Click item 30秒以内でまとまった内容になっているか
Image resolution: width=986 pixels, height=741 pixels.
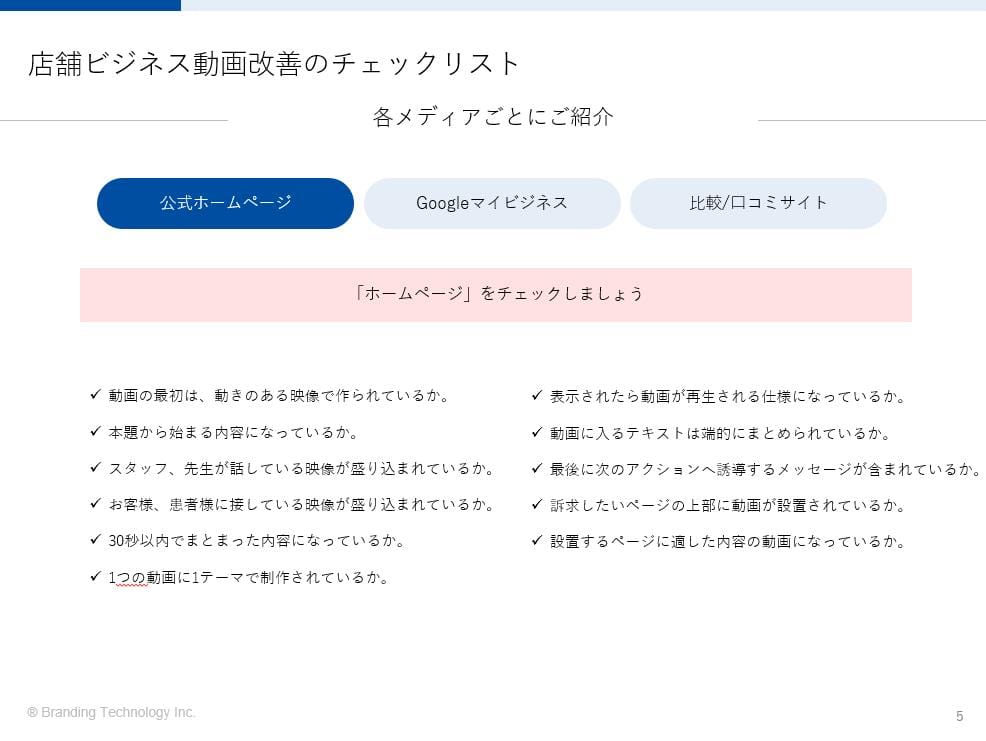click(x=256, y=540)
